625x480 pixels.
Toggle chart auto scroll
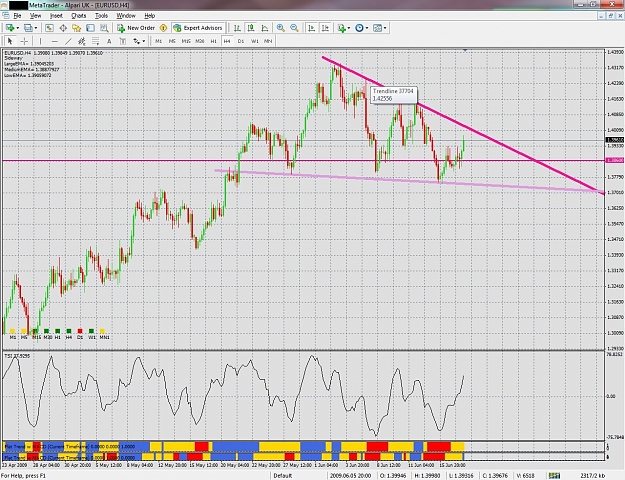[x=312, y=28]
